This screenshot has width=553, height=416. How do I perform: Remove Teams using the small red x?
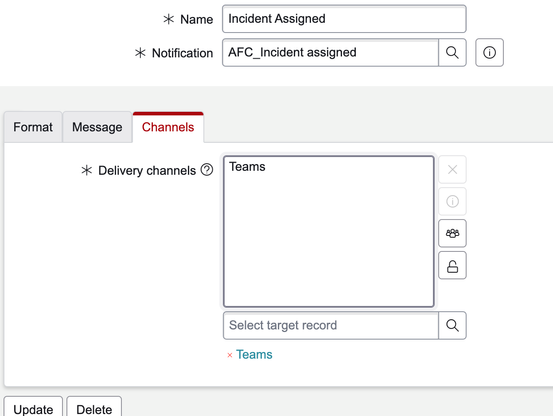coord(230,355)
